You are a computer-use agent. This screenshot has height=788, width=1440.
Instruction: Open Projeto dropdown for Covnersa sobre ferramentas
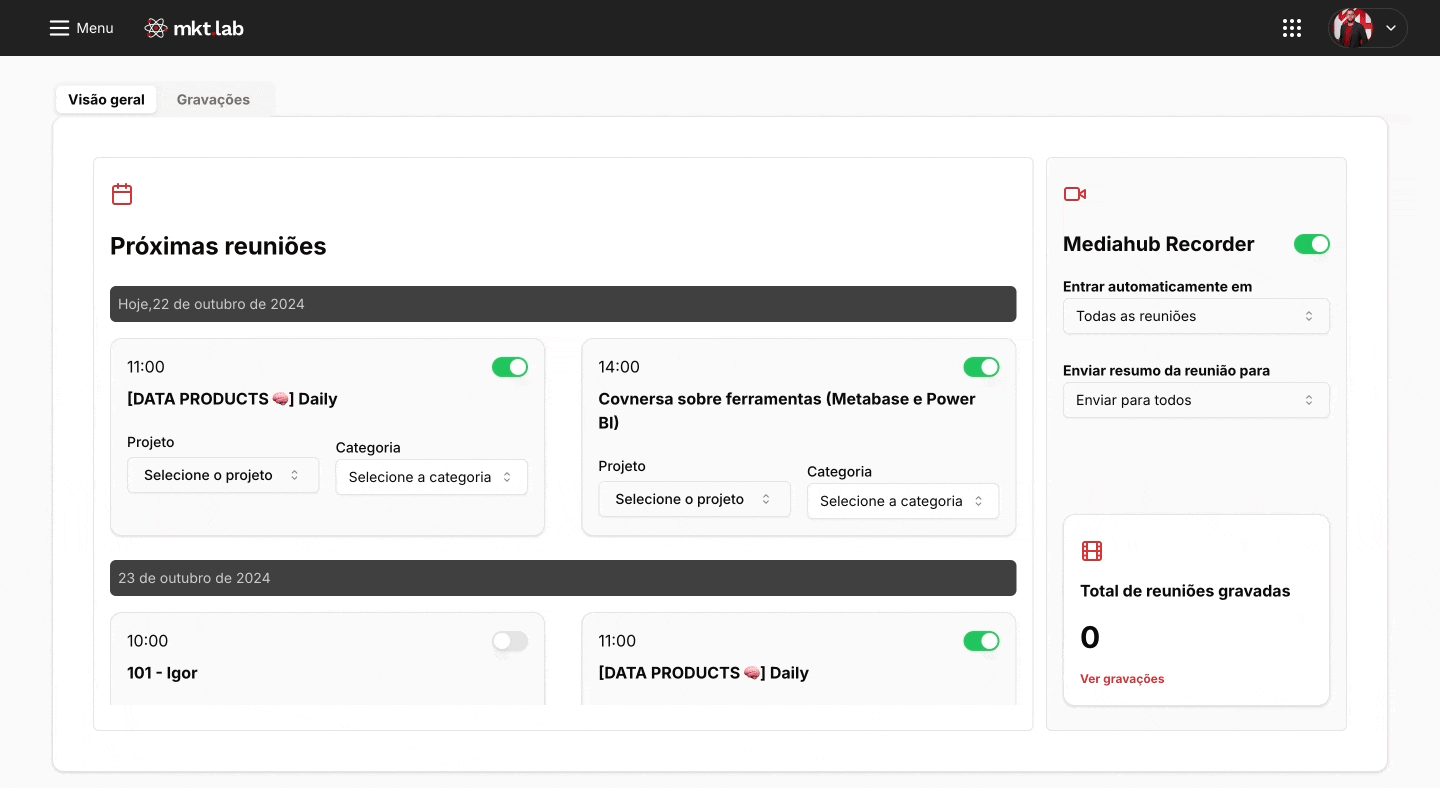(x=694, y=499)
